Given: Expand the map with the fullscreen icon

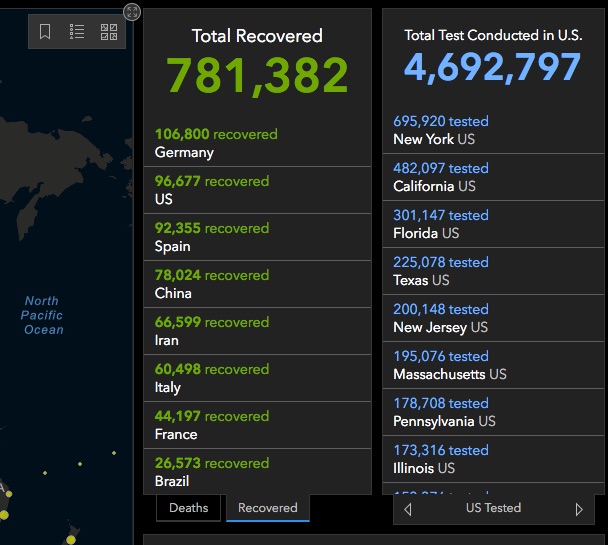Looking at the screenshot, I should (132, 12).
